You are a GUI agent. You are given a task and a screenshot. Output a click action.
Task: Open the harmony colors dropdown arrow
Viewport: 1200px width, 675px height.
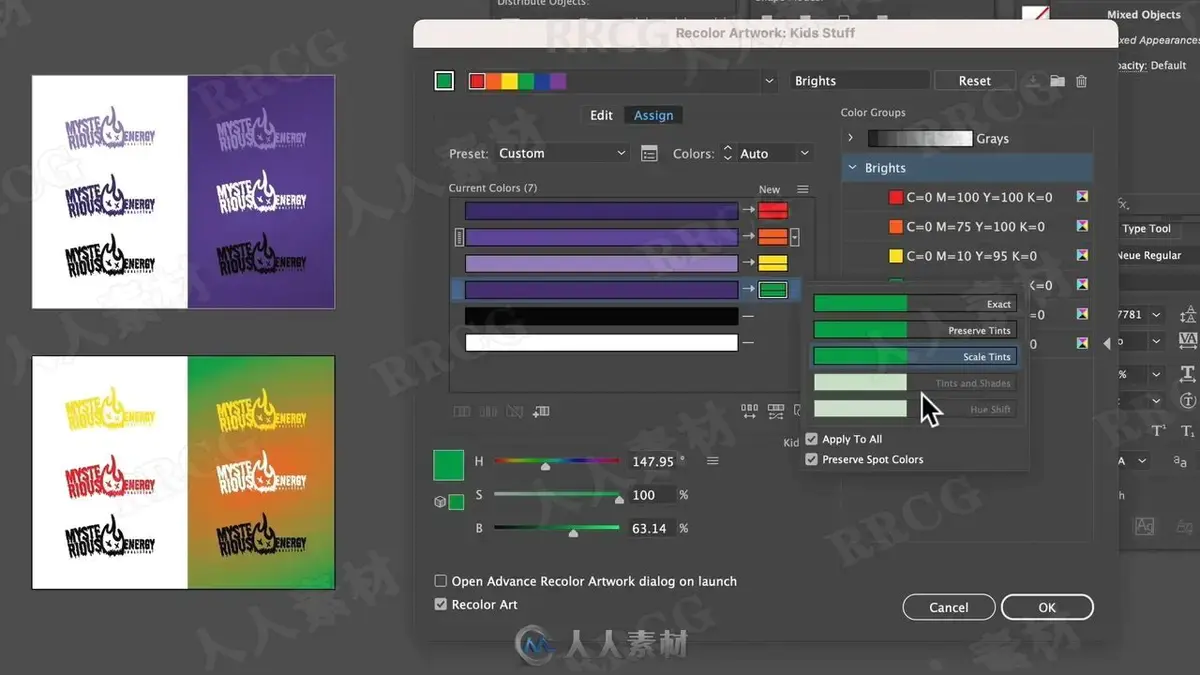pyautogui.click(x=769, y=81)
